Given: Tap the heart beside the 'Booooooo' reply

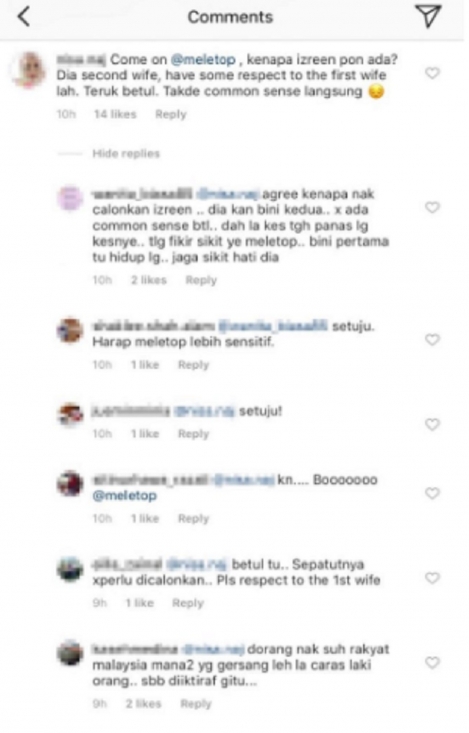Looking at the screenshot, I should tap(433, 493).
